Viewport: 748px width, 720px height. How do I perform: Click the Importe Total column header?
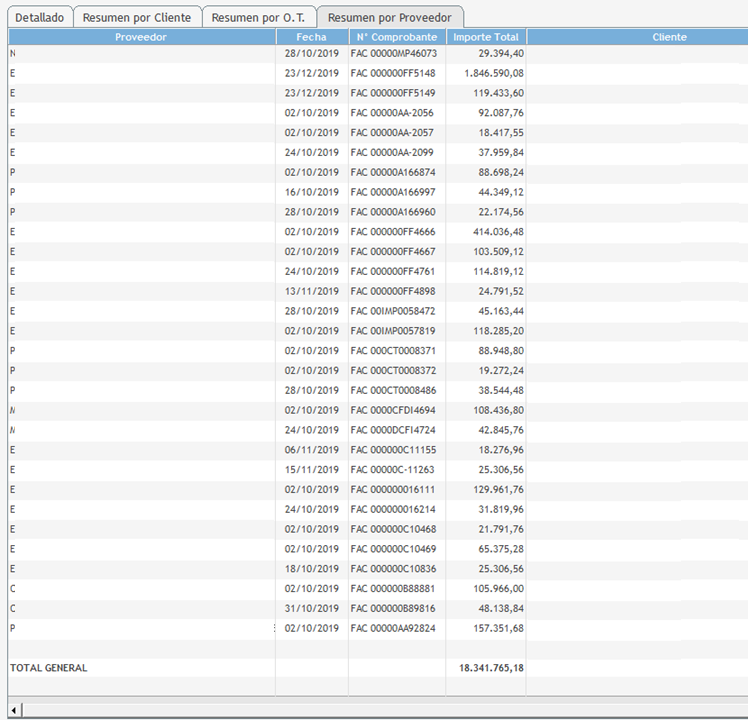(485, 37)
